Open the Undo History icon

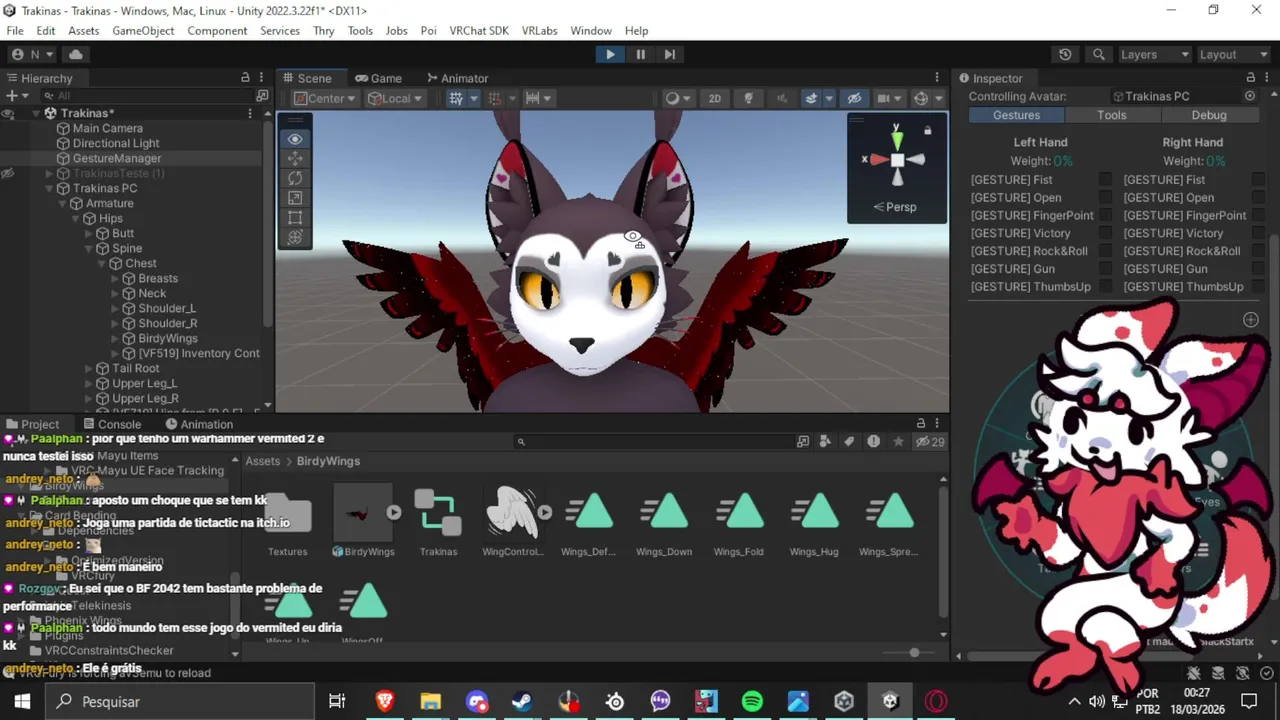point(1065,54)
